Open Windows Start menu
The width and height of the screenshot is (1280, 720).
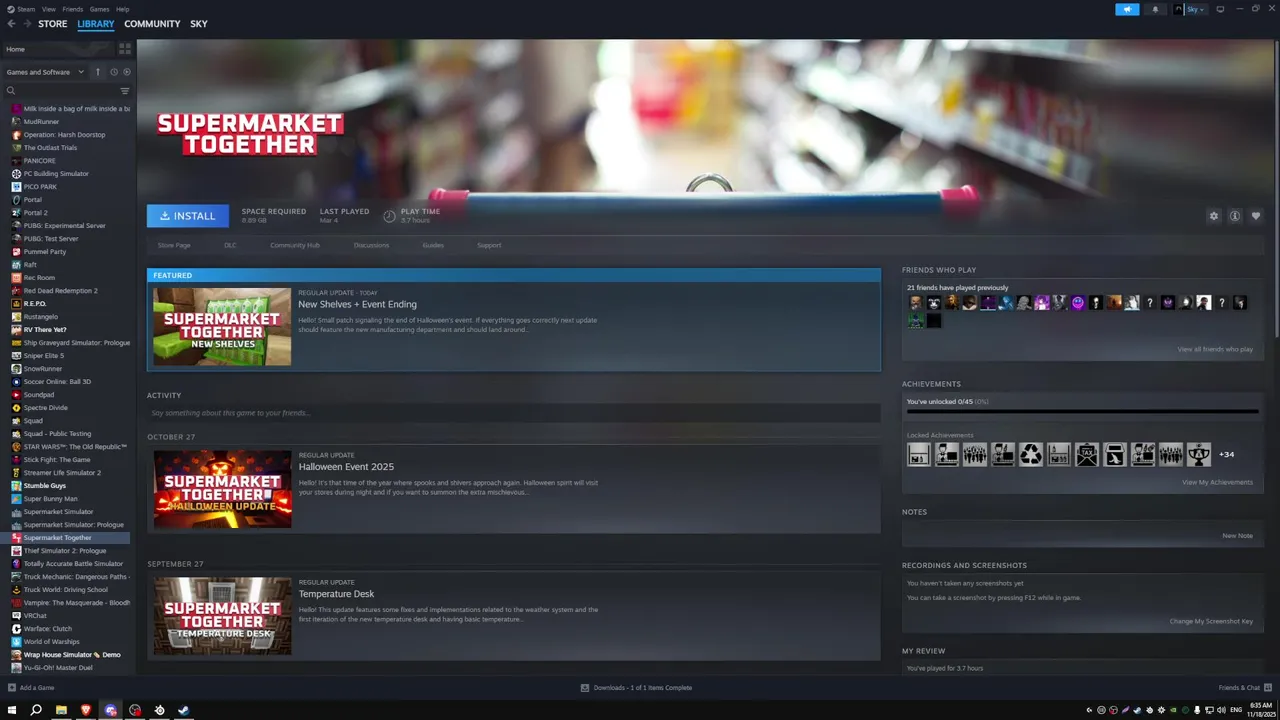(x=12, y=710)
